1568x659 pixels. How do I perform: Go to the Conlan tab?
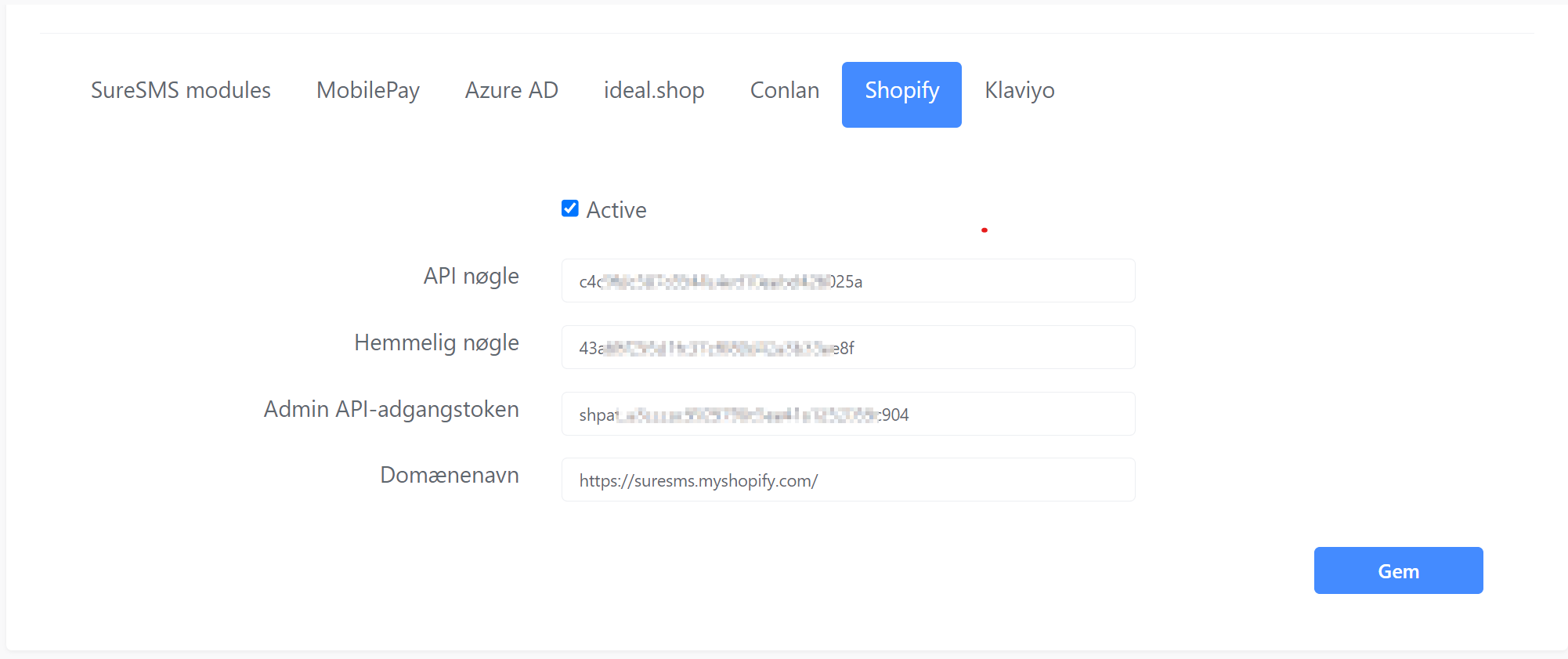[785, 91]
